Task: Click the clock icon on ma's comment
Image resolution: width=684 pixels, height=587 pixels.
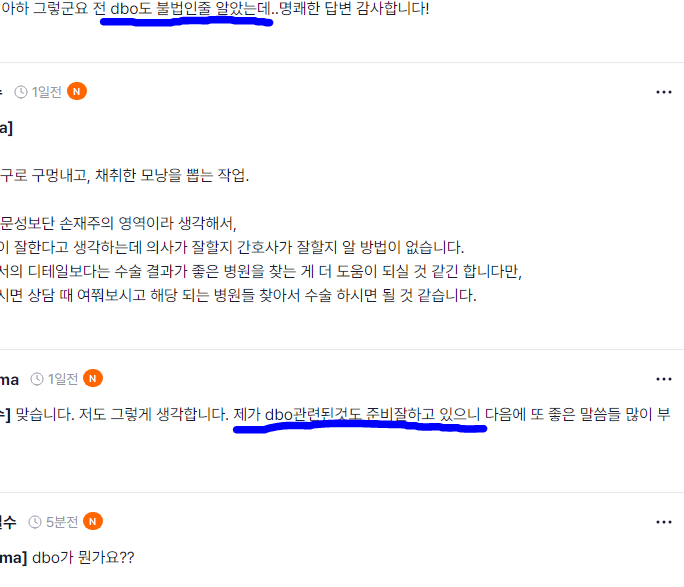Action: tap(37, 379)
